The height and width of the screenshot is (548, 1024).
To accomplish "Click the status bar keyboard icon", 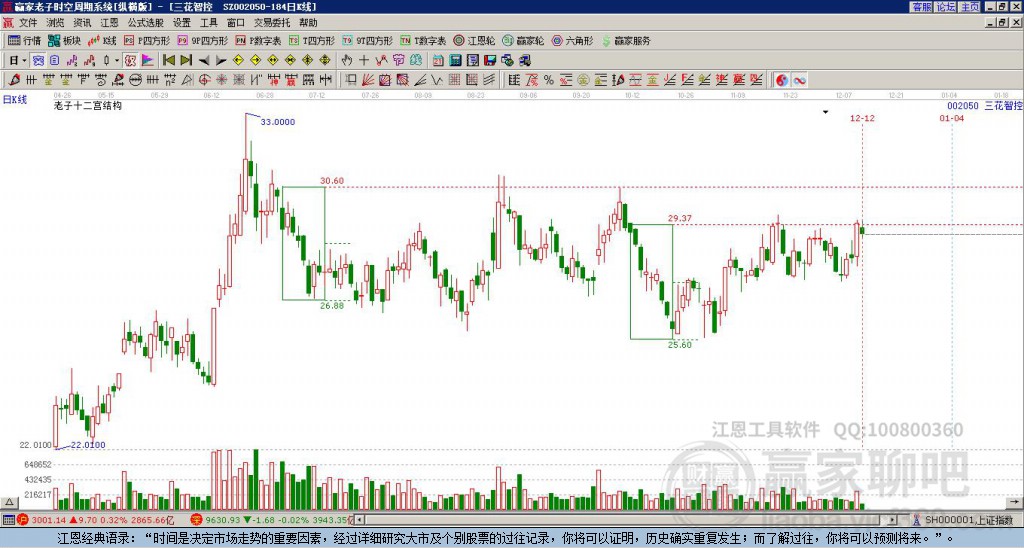I will coord(8,520).
